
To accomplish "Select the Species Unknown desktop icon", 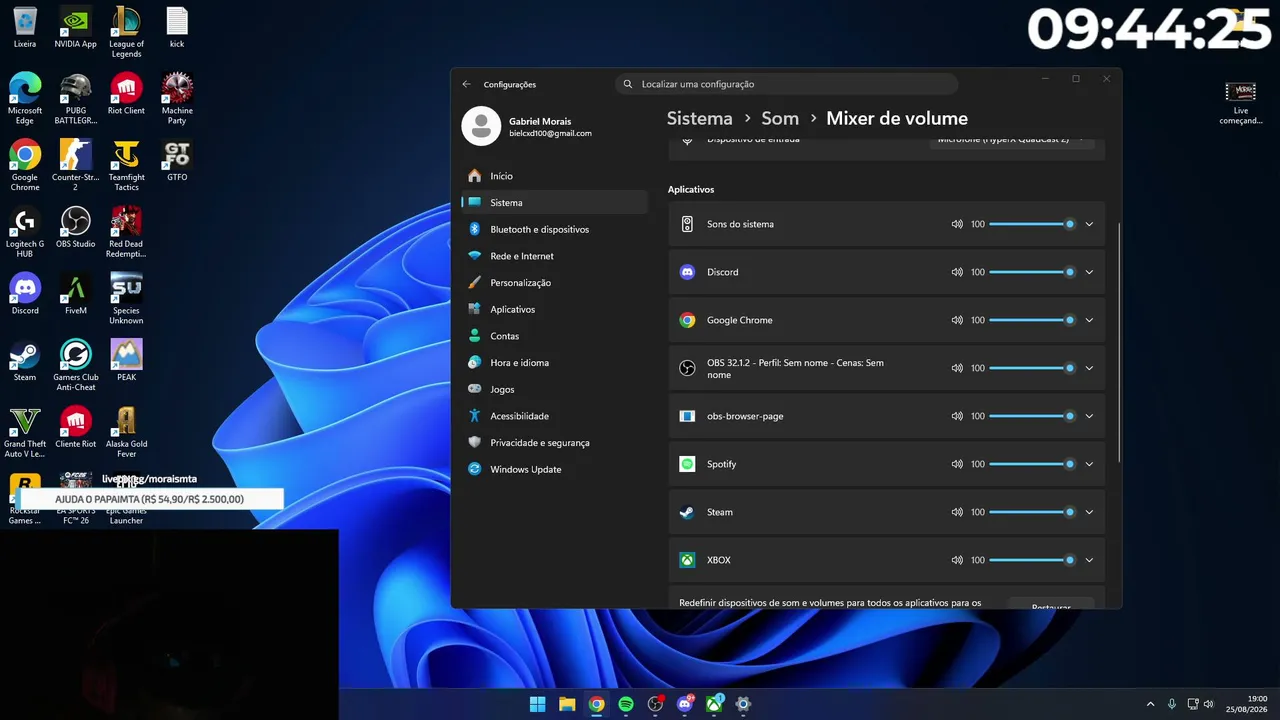I will (x=126, y=299).
